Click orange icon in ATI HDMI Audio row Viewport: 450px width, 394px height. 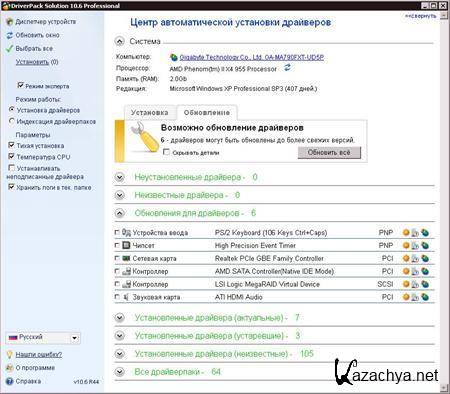[406, 297]
